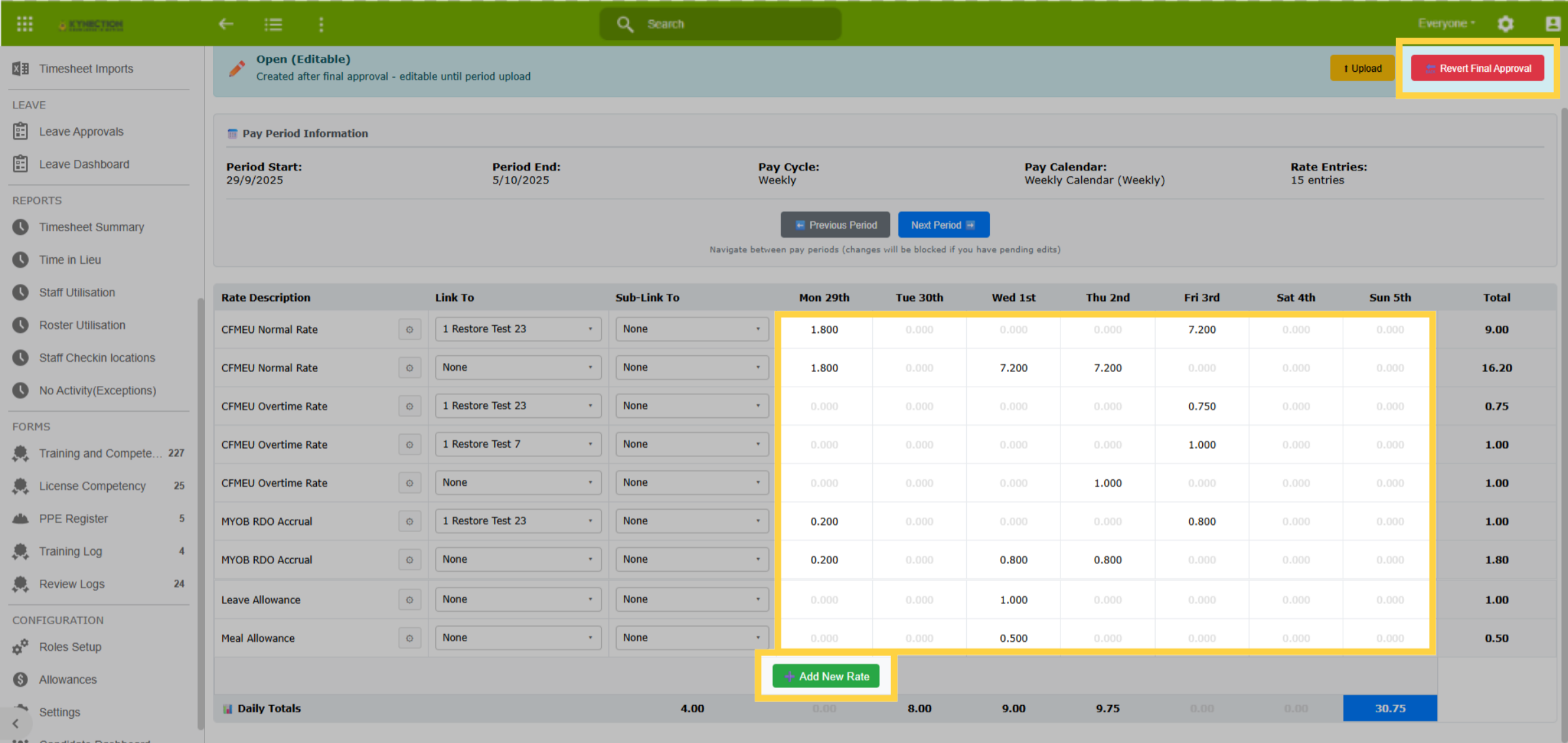This screenshot has width=1568, height=743.
Task: Click the Leave Approvals calendar icon
Action: [x=20, y=131]
